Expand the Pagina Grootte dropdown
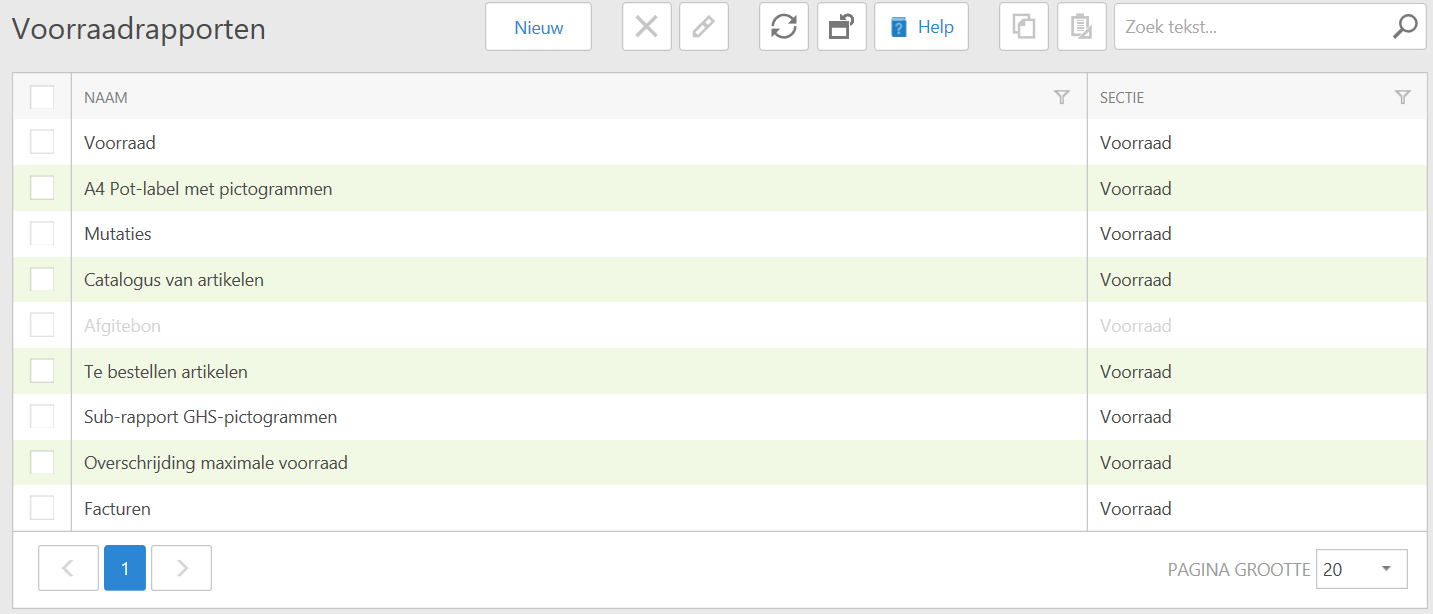Image resolution: width=1433 pixels, height=614 pixels. click(x=1362, y=569)
